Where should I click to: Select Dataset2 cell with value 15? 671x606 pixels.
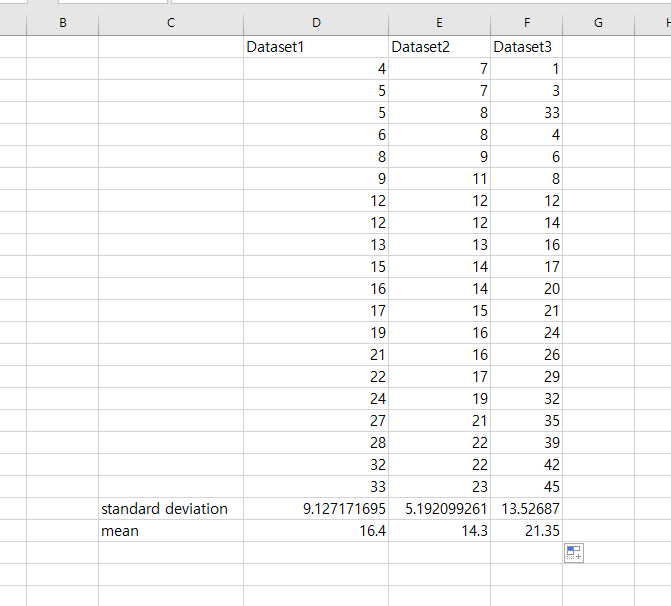coord(439,311)
